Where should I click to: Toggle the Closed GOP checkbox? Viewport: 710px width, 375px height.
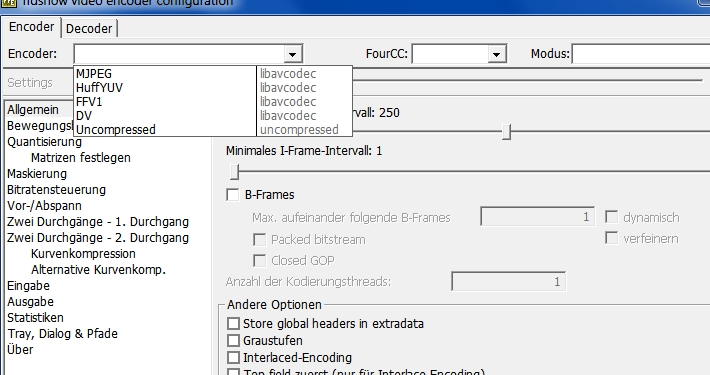[259, 261]
